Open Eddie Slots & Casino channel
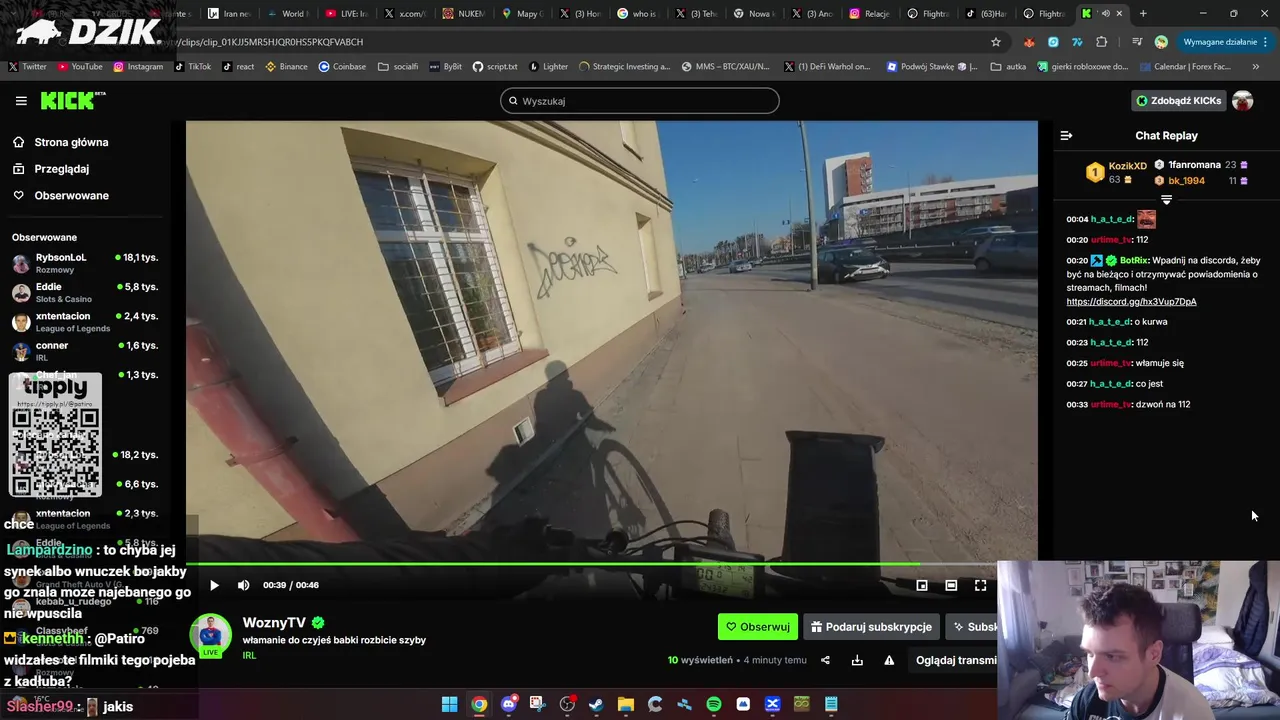The width and height of the screenshot is (1280, 720). coord(85,293)
